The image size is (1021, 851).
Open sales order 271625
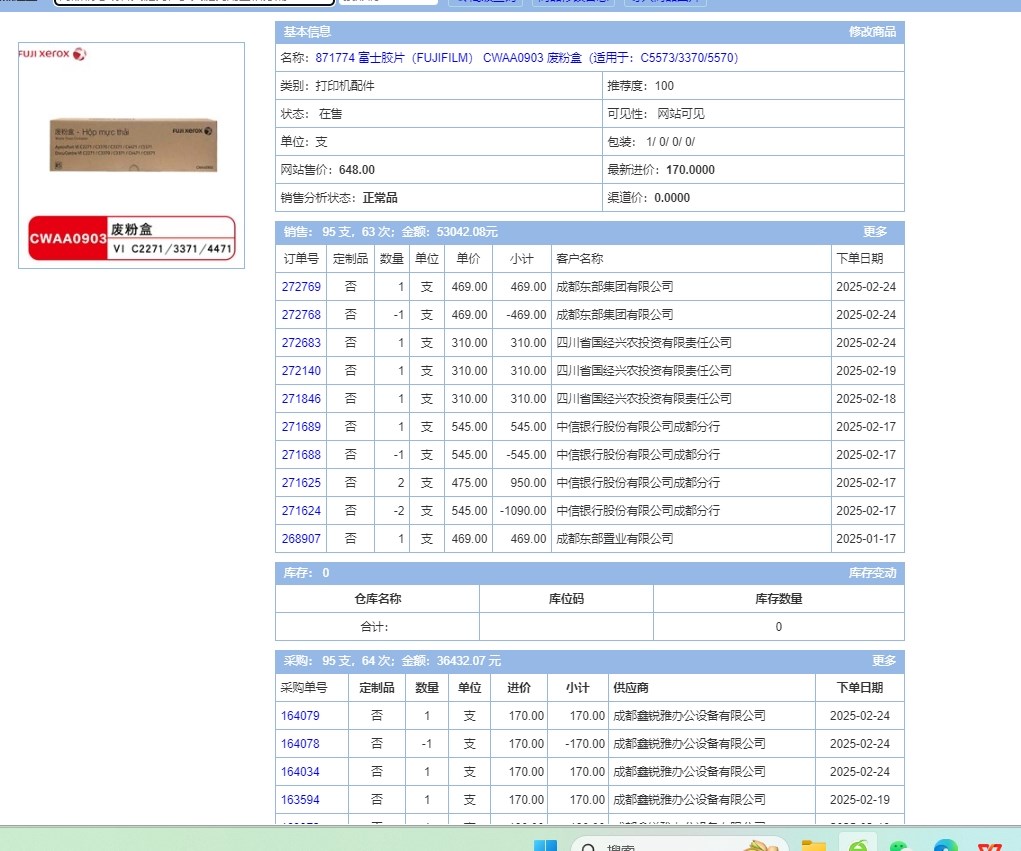point(301,482)
